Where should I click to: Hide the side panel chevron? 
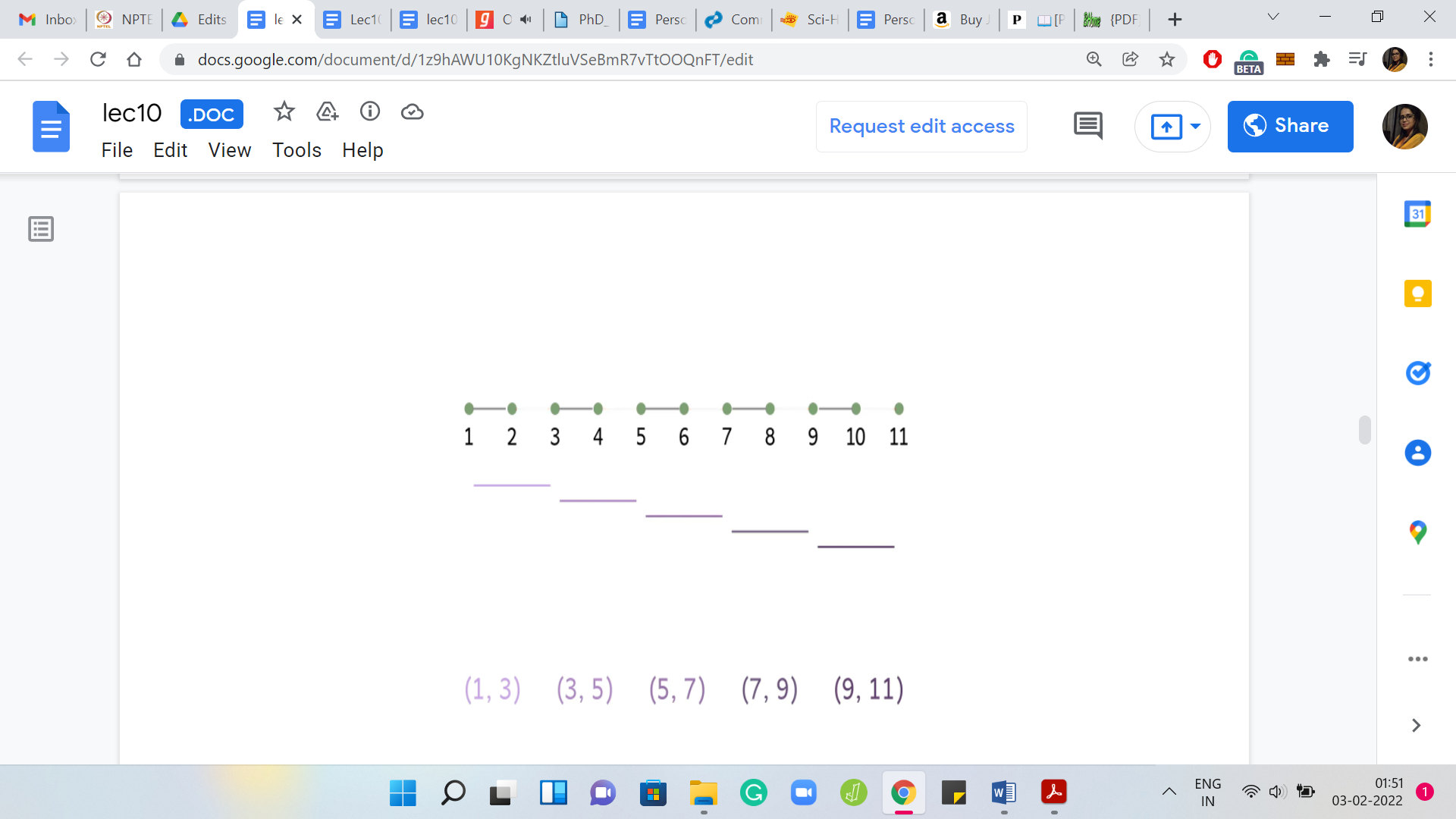point(1416,726)
